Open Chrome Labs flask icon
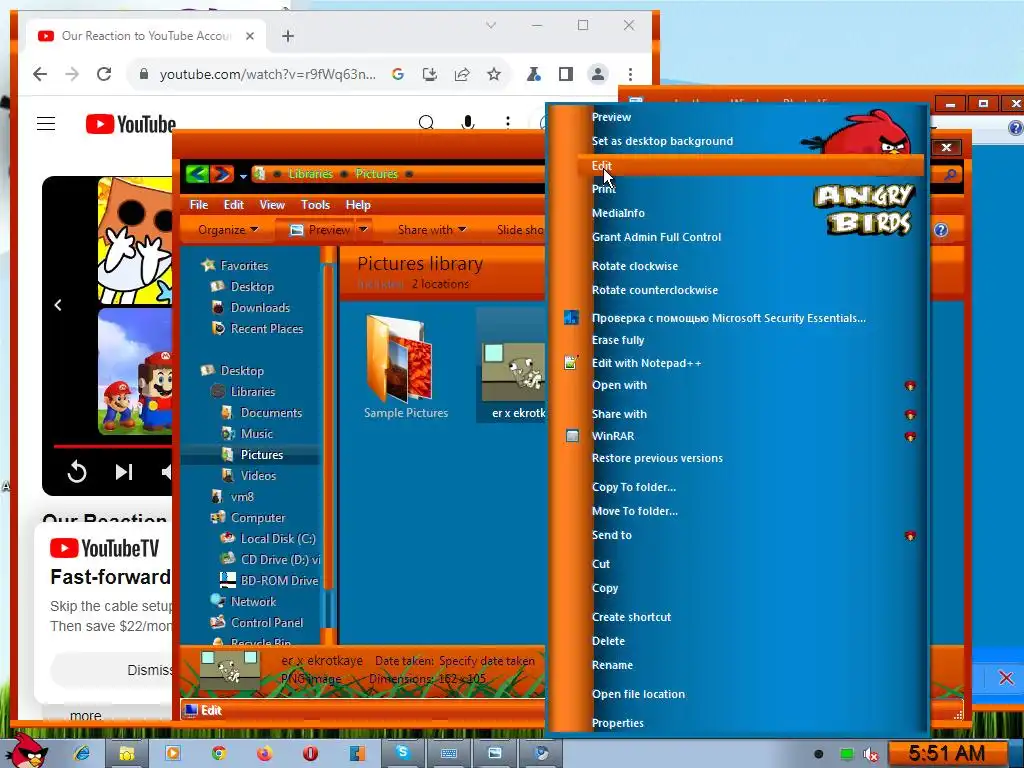The image size is (1024, 768). 534,74
